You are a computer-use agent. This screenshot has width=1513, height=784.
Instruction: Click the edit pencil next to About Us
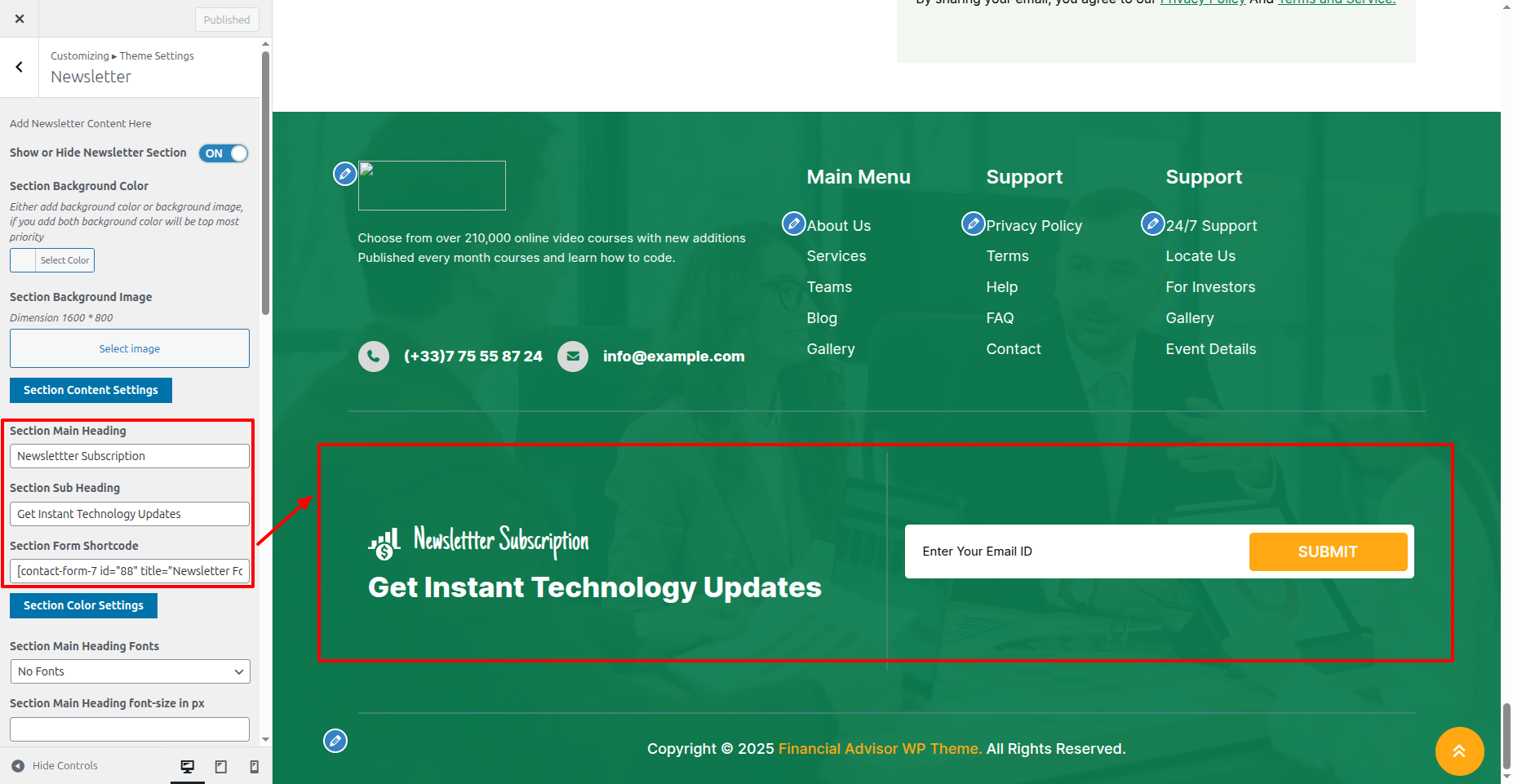point(793,224)
